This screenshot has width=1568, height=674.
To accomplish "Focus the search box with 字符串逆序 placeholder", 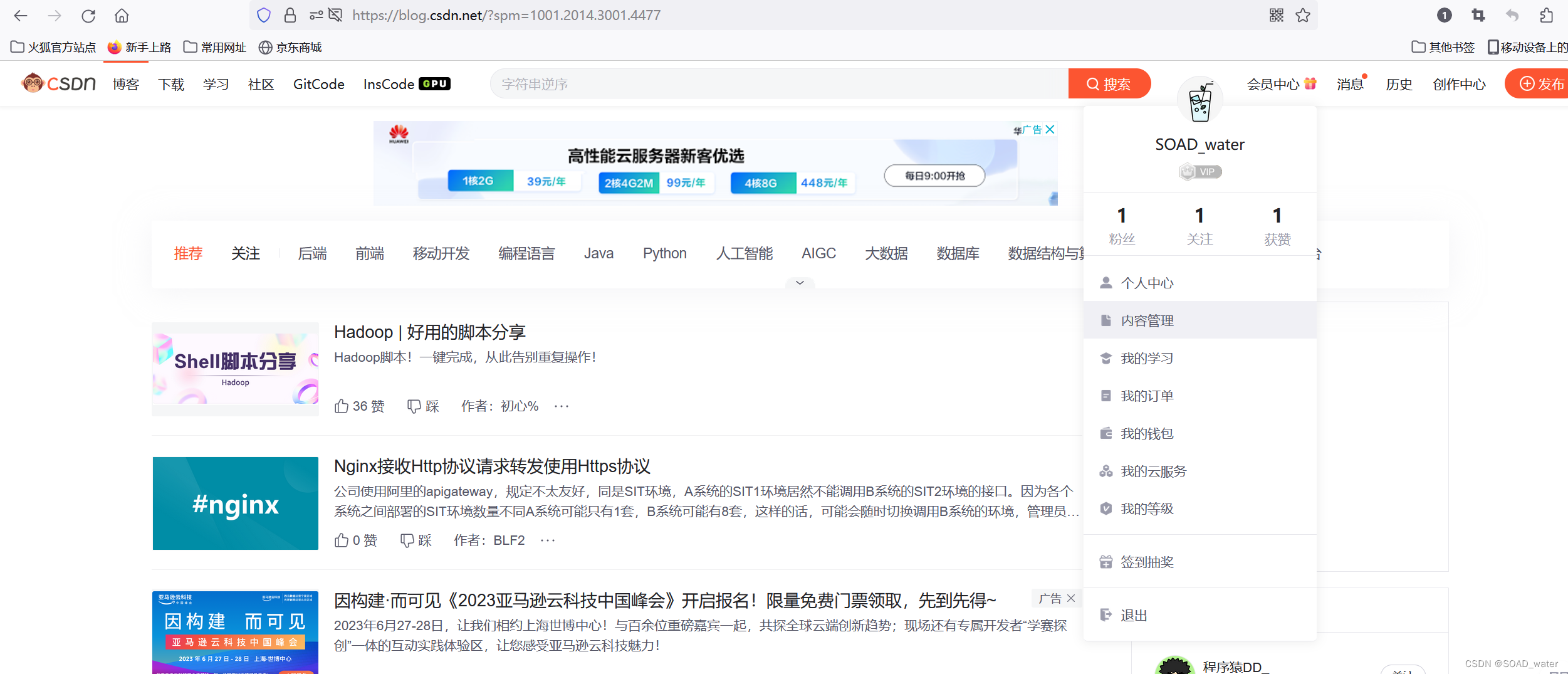I will coord(779,83).
